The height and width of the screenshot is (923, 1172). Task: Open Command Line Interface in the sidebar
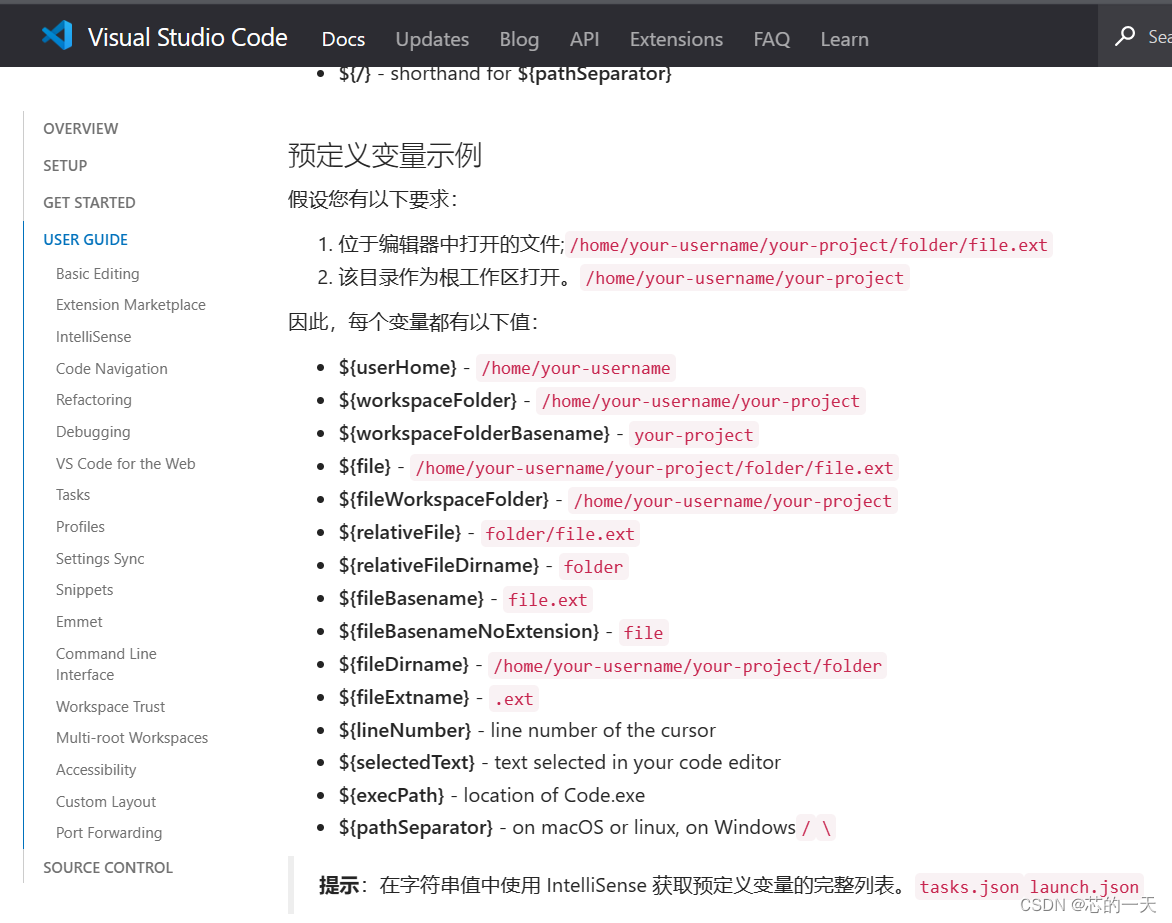point(106,664)
